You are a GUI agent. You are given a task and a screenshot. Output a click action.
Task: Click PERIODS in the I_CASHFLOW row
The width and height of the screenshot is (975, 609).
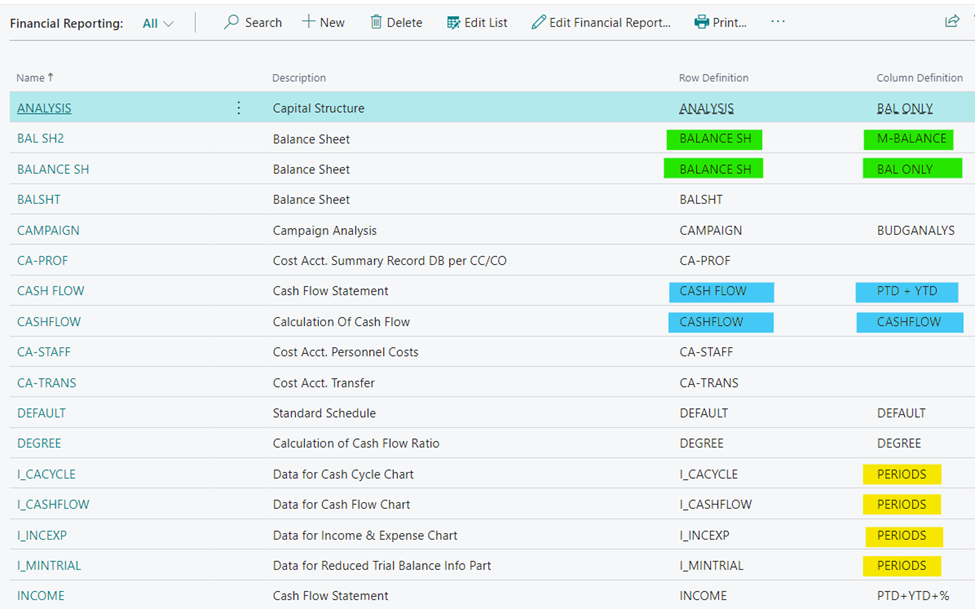point(902,504)
